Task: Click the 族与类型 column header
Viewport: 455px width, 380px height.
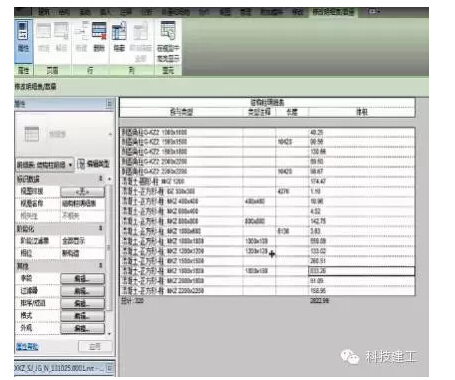Action: click(181, 112)
